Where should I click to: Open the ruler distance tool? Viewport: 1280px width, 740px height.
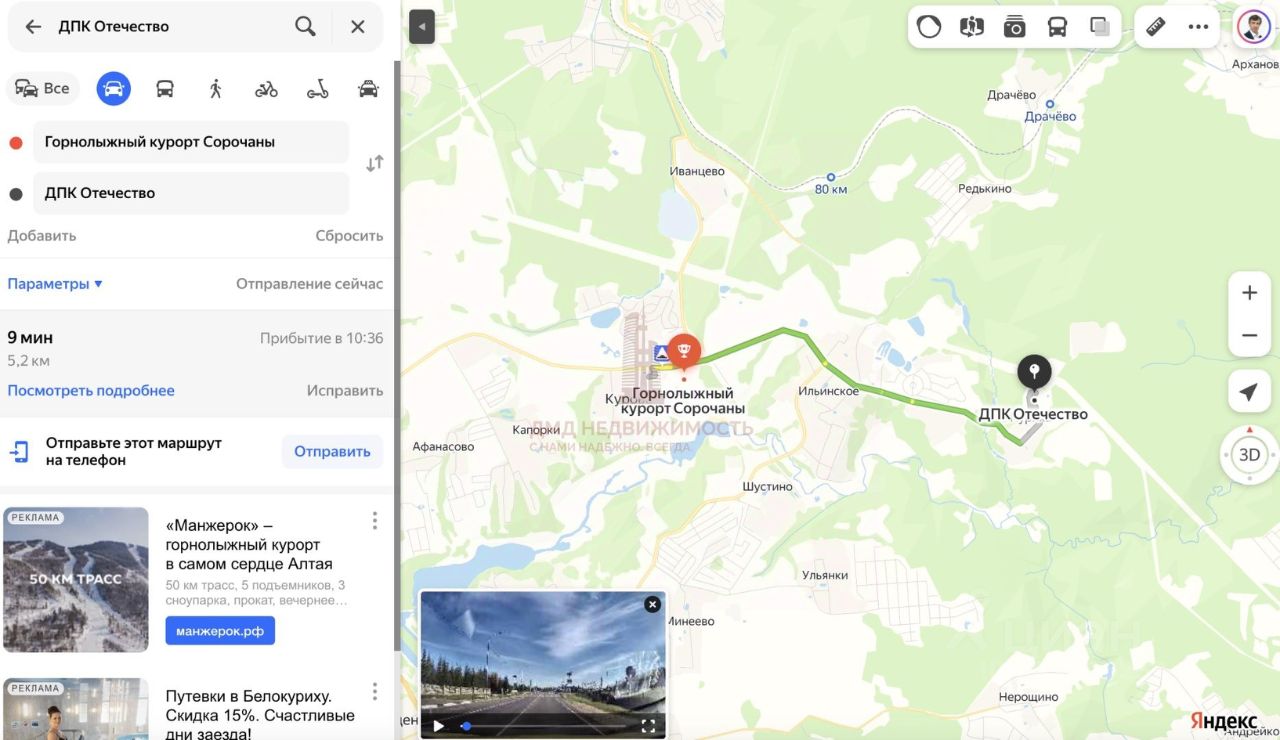(1156, 27)
